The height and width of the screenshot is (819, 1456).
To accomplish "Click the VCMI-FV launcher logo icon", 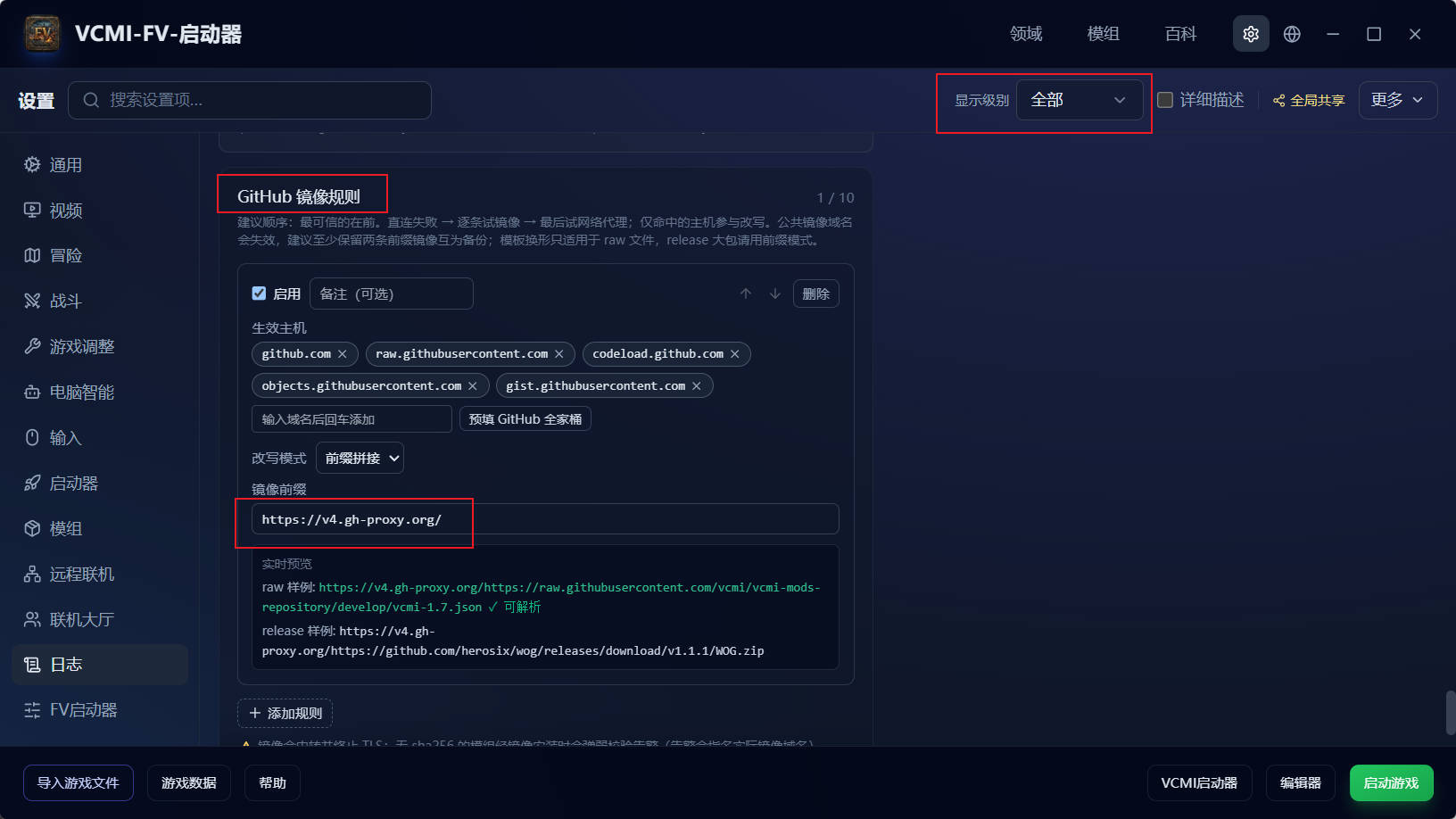I will (x=42, y=34).
